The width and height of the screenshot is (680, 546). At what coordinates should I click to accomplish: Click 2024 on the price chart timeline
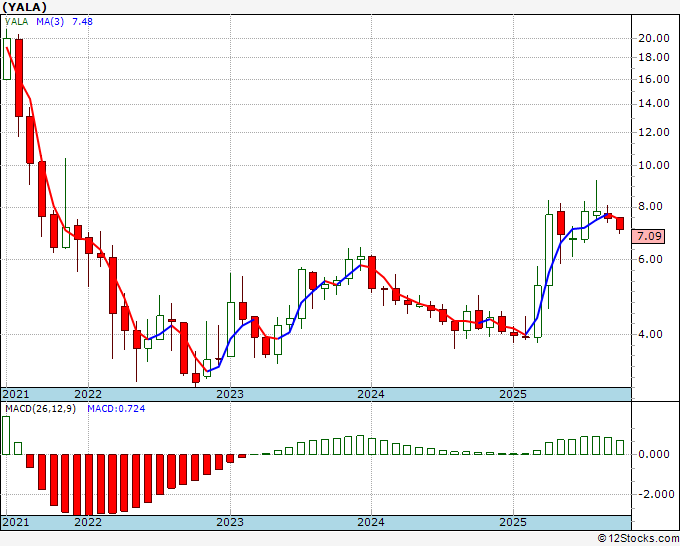tap(371, 394)
